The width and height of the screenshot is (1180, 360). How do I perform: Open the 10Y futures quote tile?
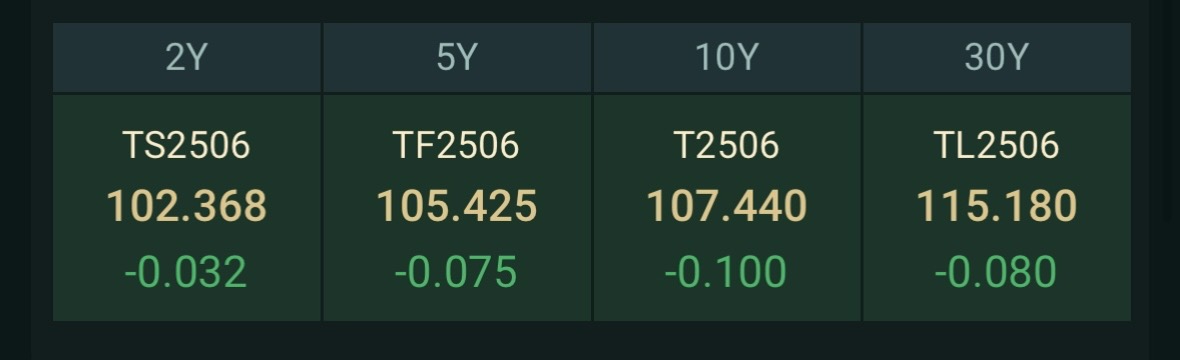click(727, 208)
